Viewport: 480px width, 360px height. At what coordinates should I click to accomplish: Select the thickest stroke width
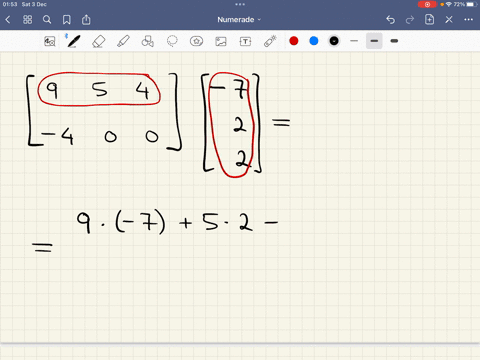tap(394, 41)
